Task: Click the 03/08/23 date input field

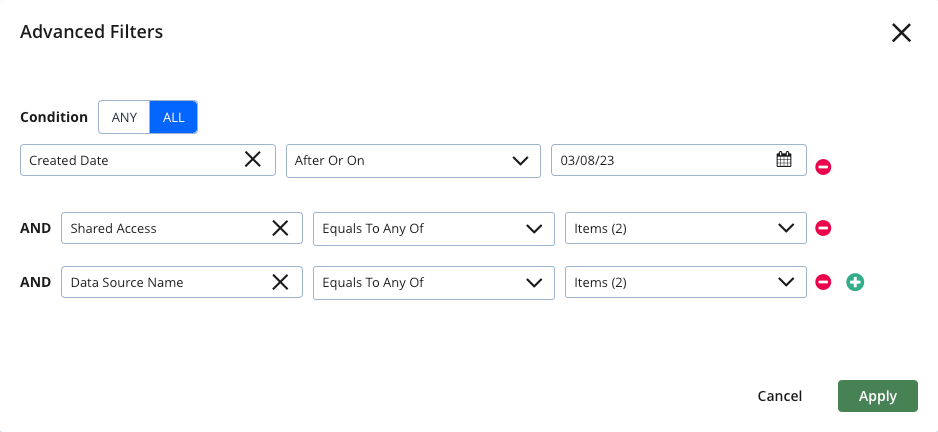Action: pos(678,160)
